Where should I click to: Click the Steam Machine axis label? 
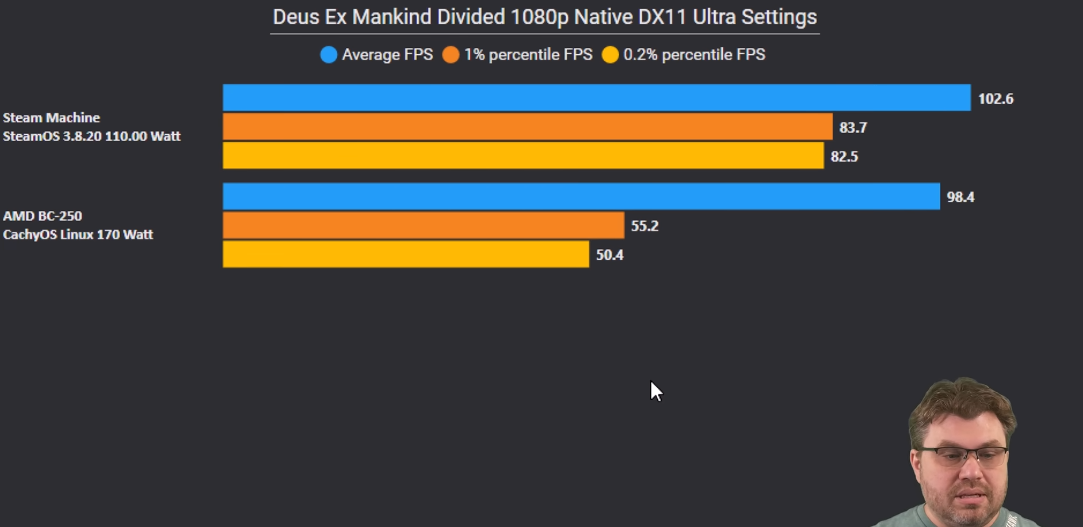pos(51,117)
